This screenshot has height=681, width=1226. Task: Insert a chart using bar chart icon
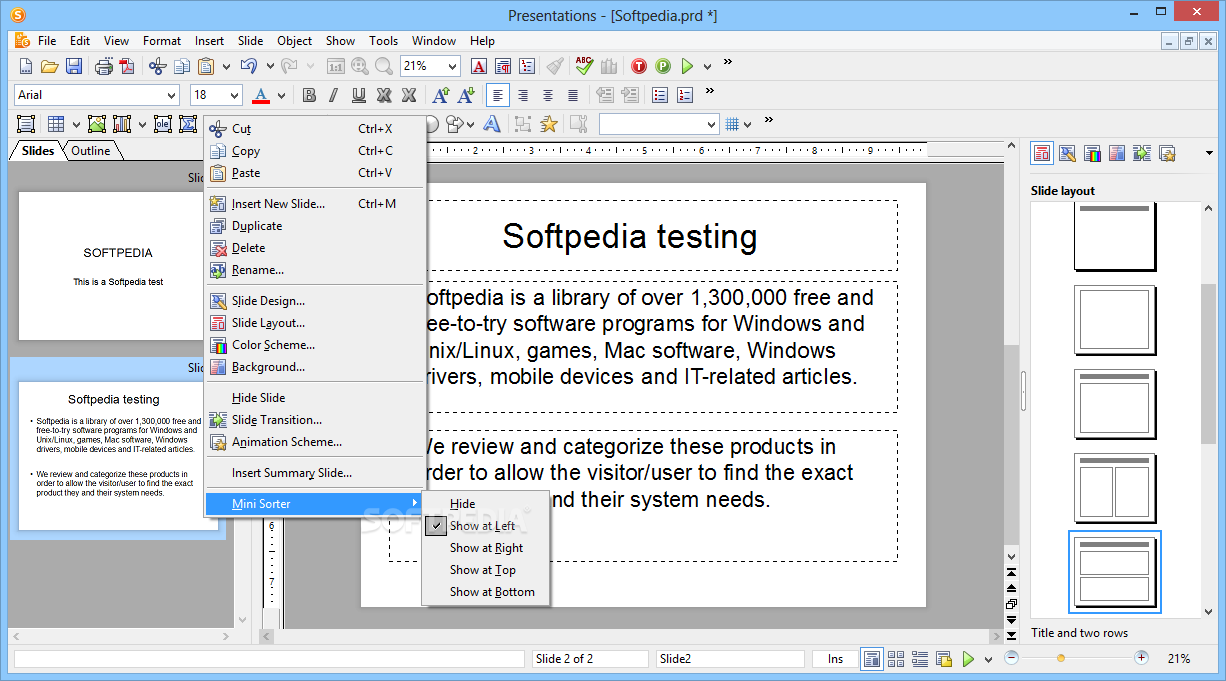coord(122,124)
